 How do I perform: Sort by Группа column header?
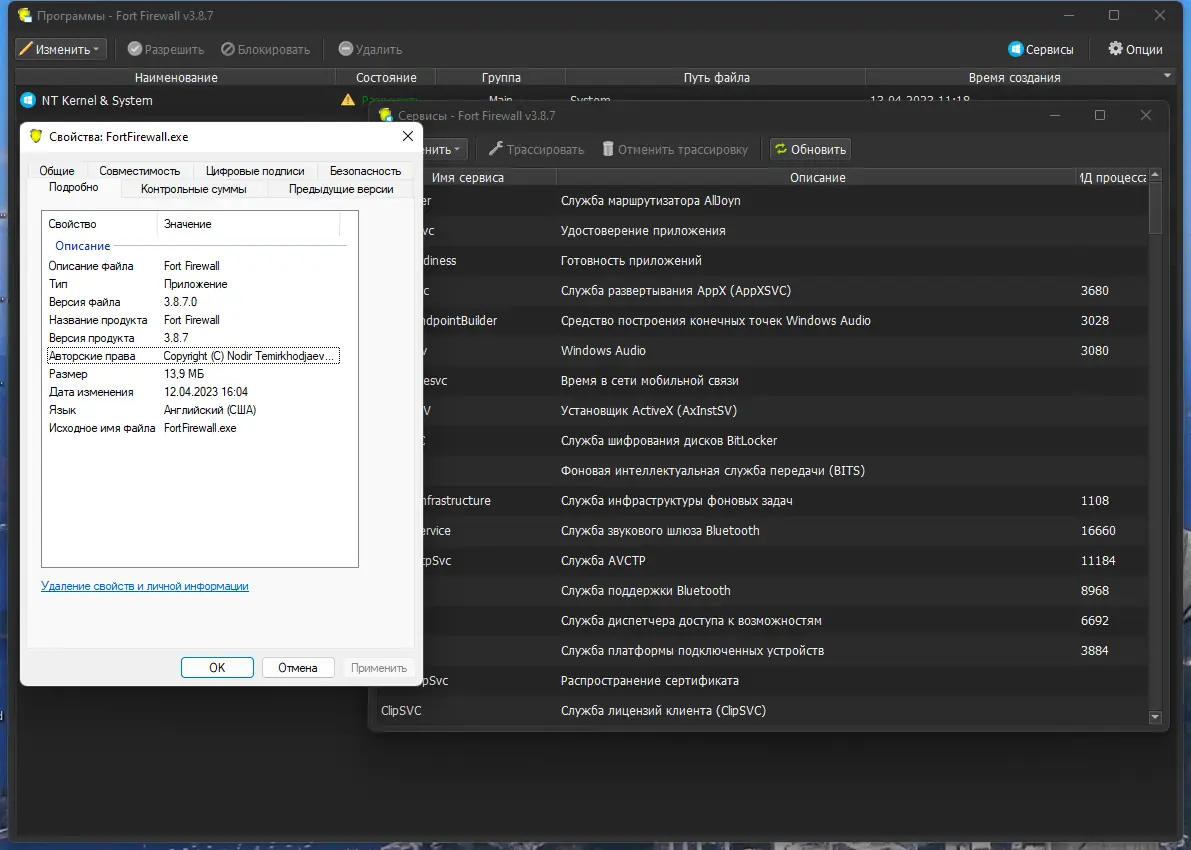pyautogui.click(x=501, y=77)
